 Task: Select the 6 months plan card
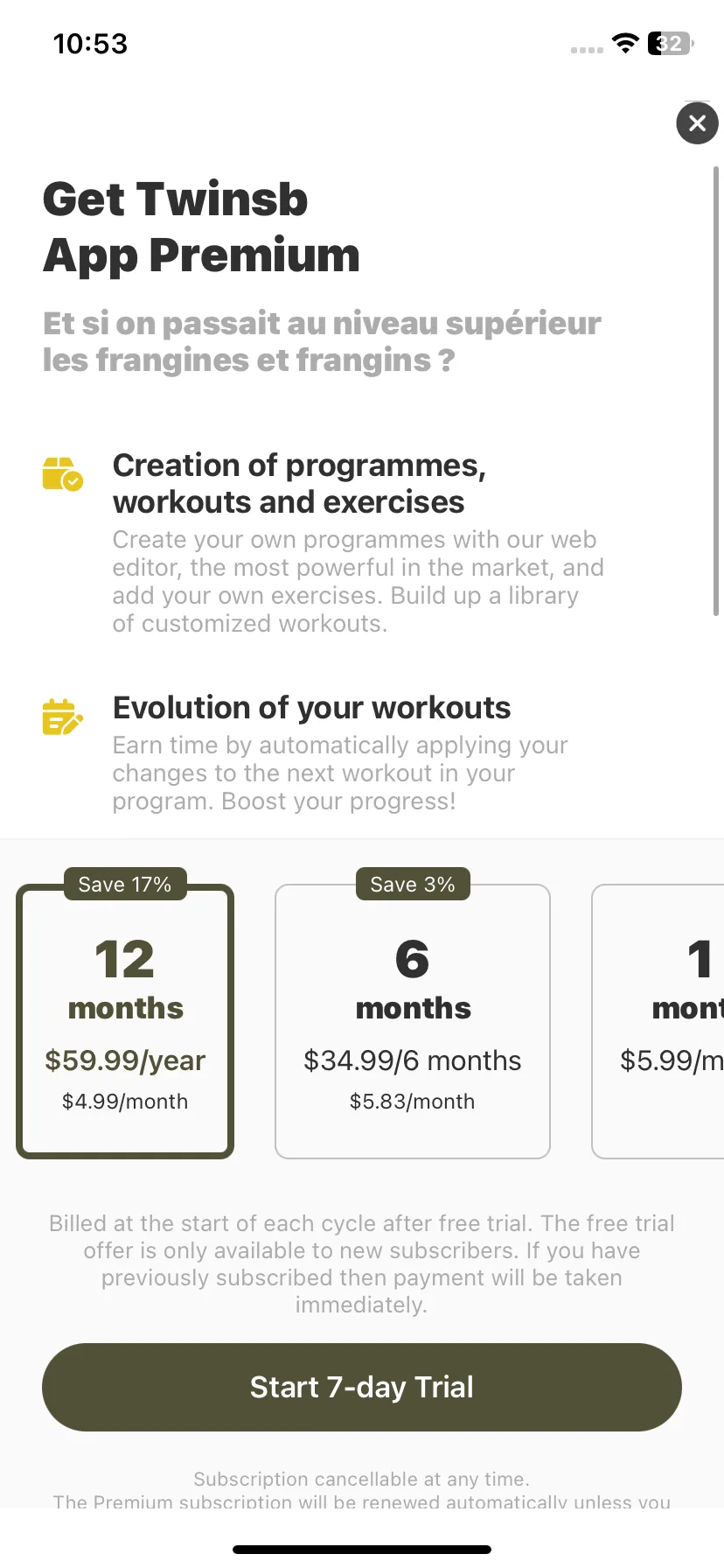[x=413, y=1021]
